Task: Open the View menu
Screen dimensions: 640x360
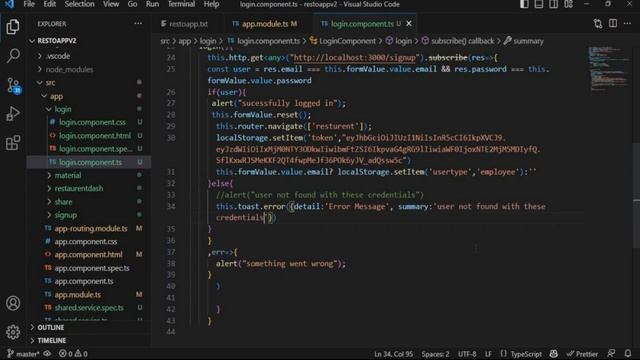Action: (111, 4)
